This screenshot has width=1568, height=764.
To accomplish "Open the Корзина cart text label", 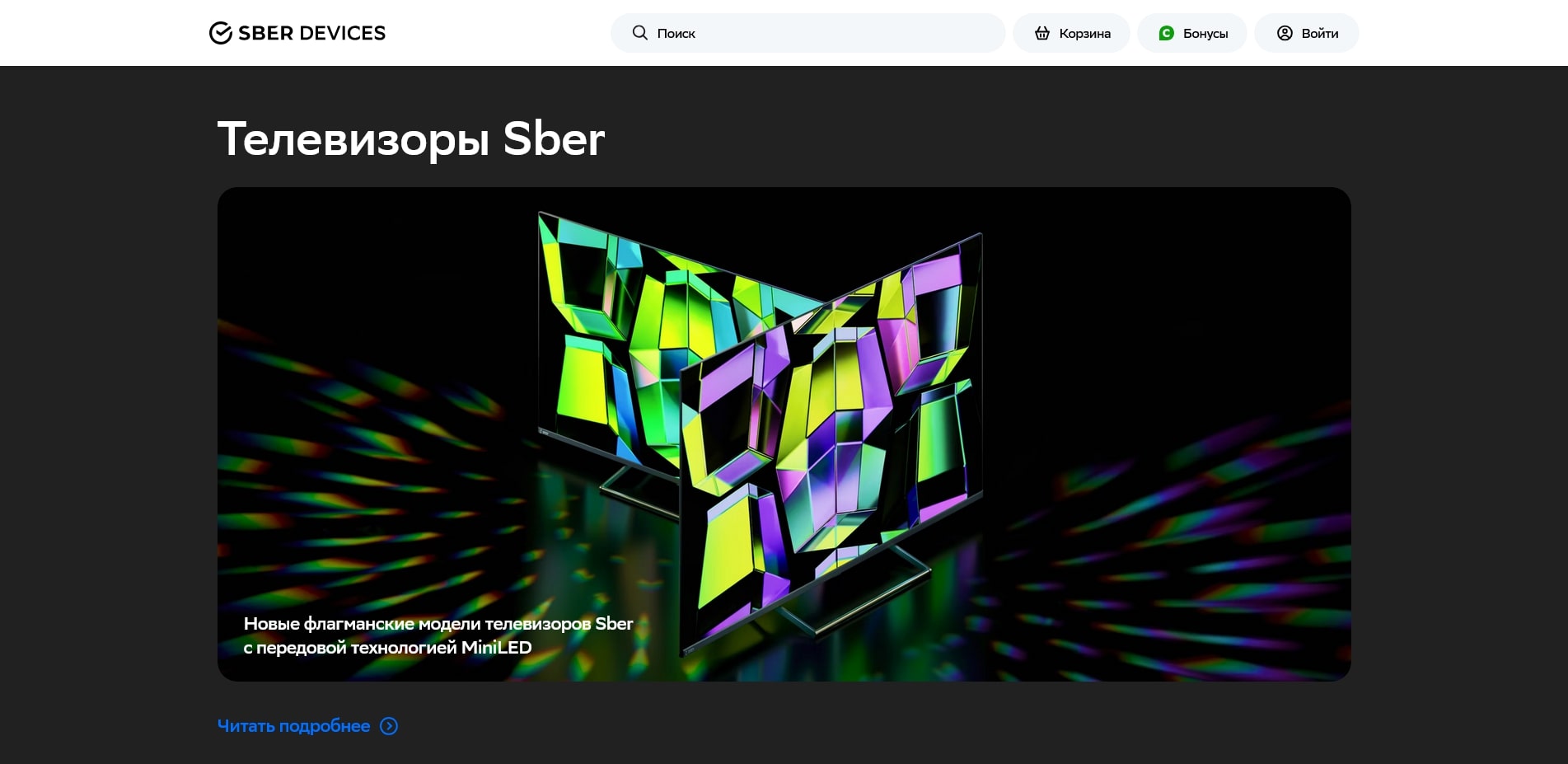I will (x=1084, y=34).
